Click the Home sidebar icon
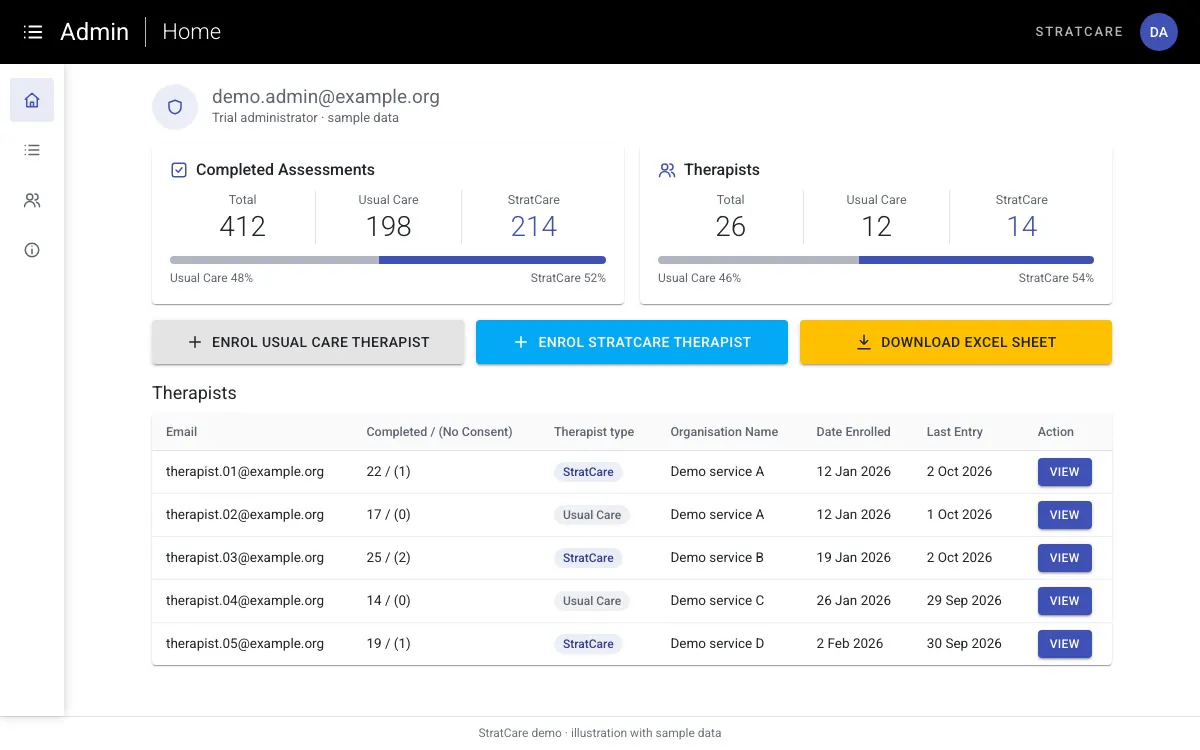Screen dimensions: 1200x750 (32, 100)
